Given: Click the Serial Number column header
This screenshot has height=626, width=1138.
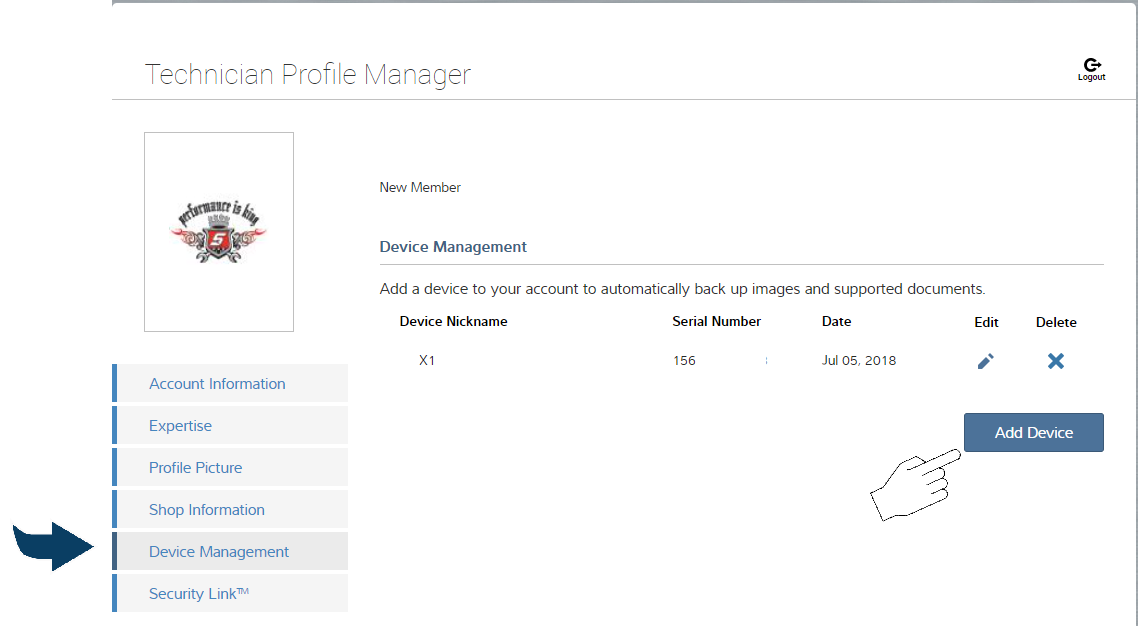Looking at the screenshot, I should [716, 322].
